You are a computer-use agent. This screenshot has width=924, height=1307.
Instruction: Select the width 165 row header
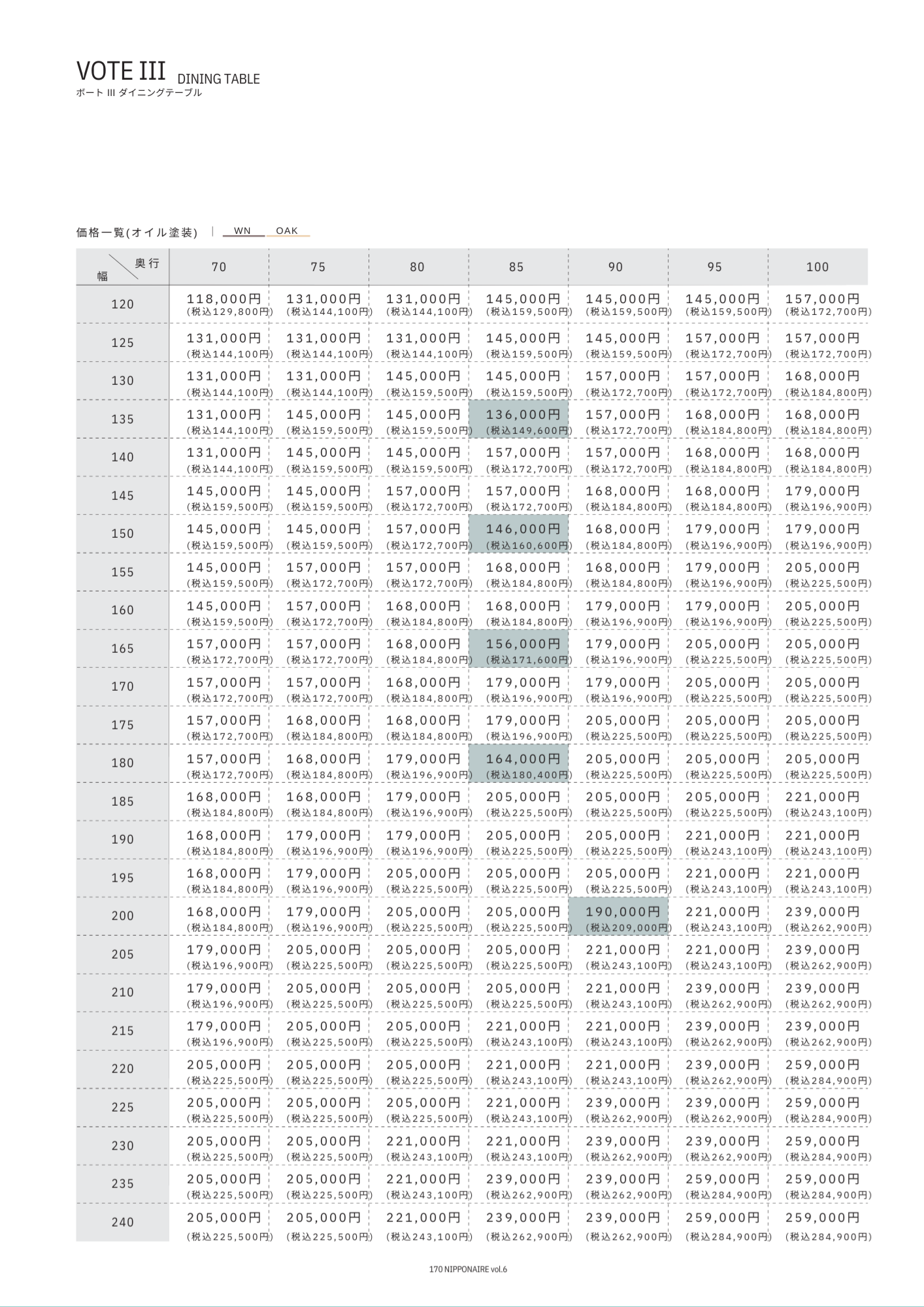122,649
